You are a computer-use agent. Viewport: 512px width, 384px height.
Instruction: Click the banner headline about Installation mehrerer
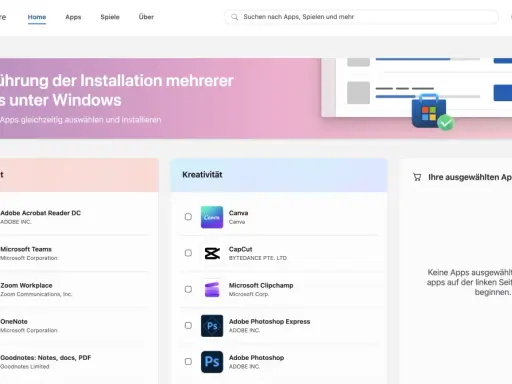(117, 90)
